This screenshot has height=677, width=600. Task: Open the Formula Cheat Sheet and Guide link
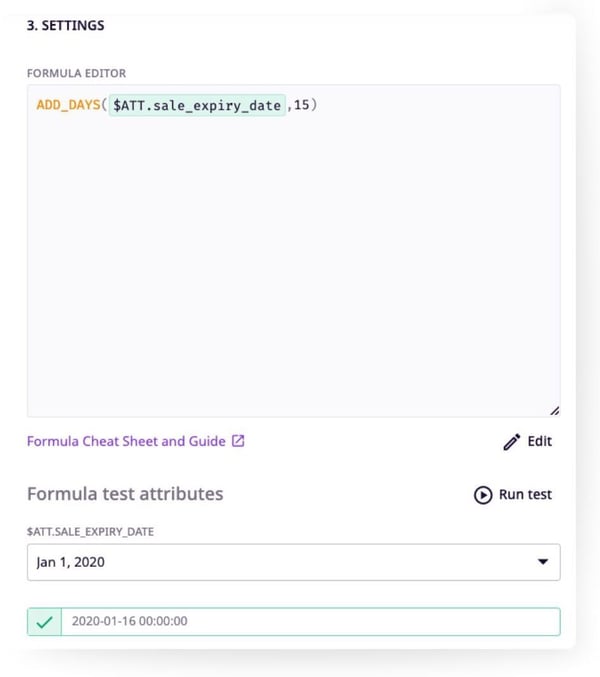coord(126,441)
